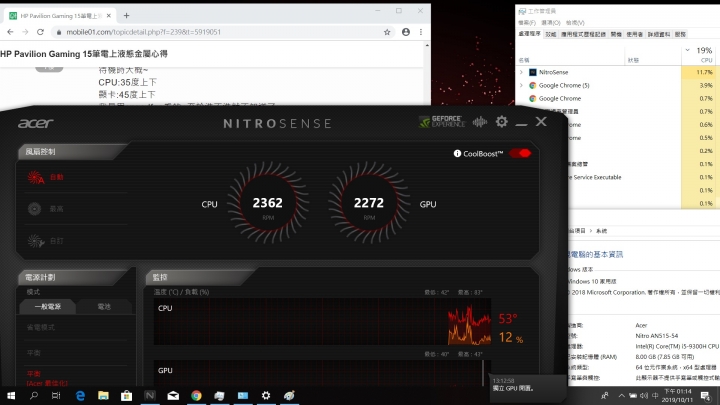Switch to NitroSense on the taskbar
720x405 pixels.
(150, 395)
